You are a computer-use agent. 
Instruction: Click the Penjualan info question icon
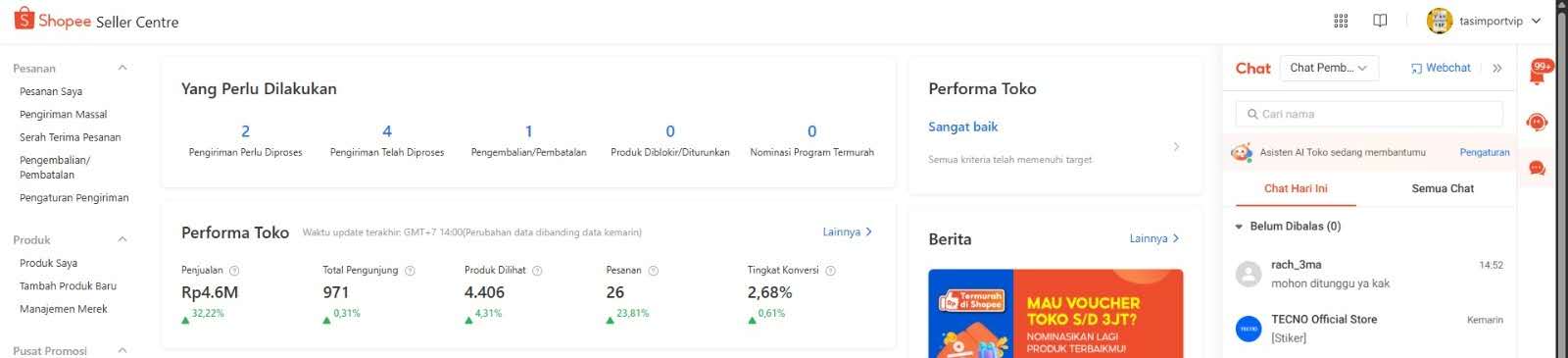(234, 271)
